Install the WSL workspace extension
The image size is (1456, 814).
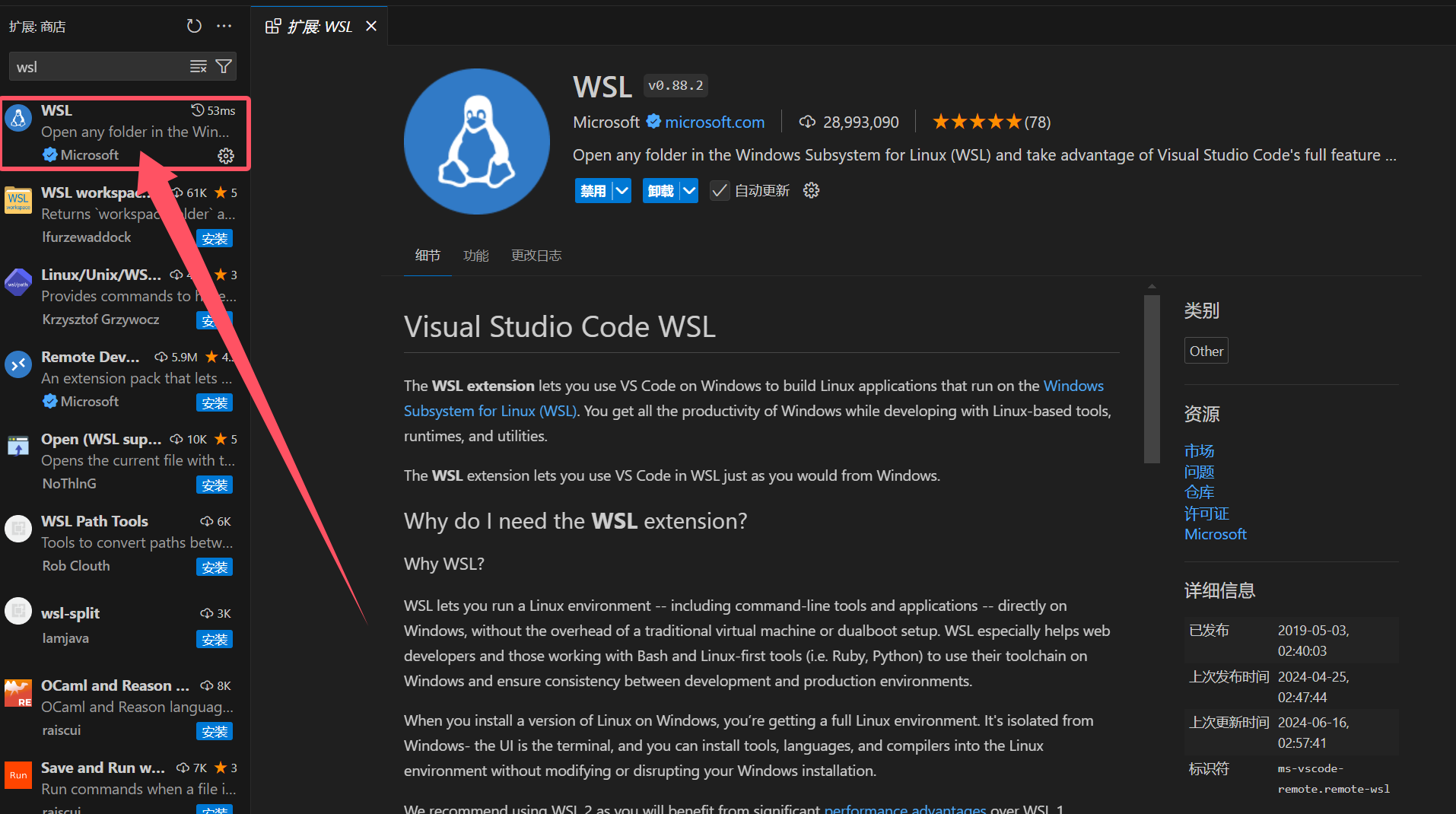[215, 238]
